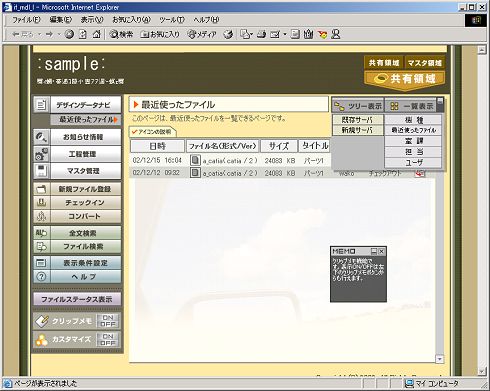
Task: Choose 室課 in the list view menu
Action: tap(413, 141)
